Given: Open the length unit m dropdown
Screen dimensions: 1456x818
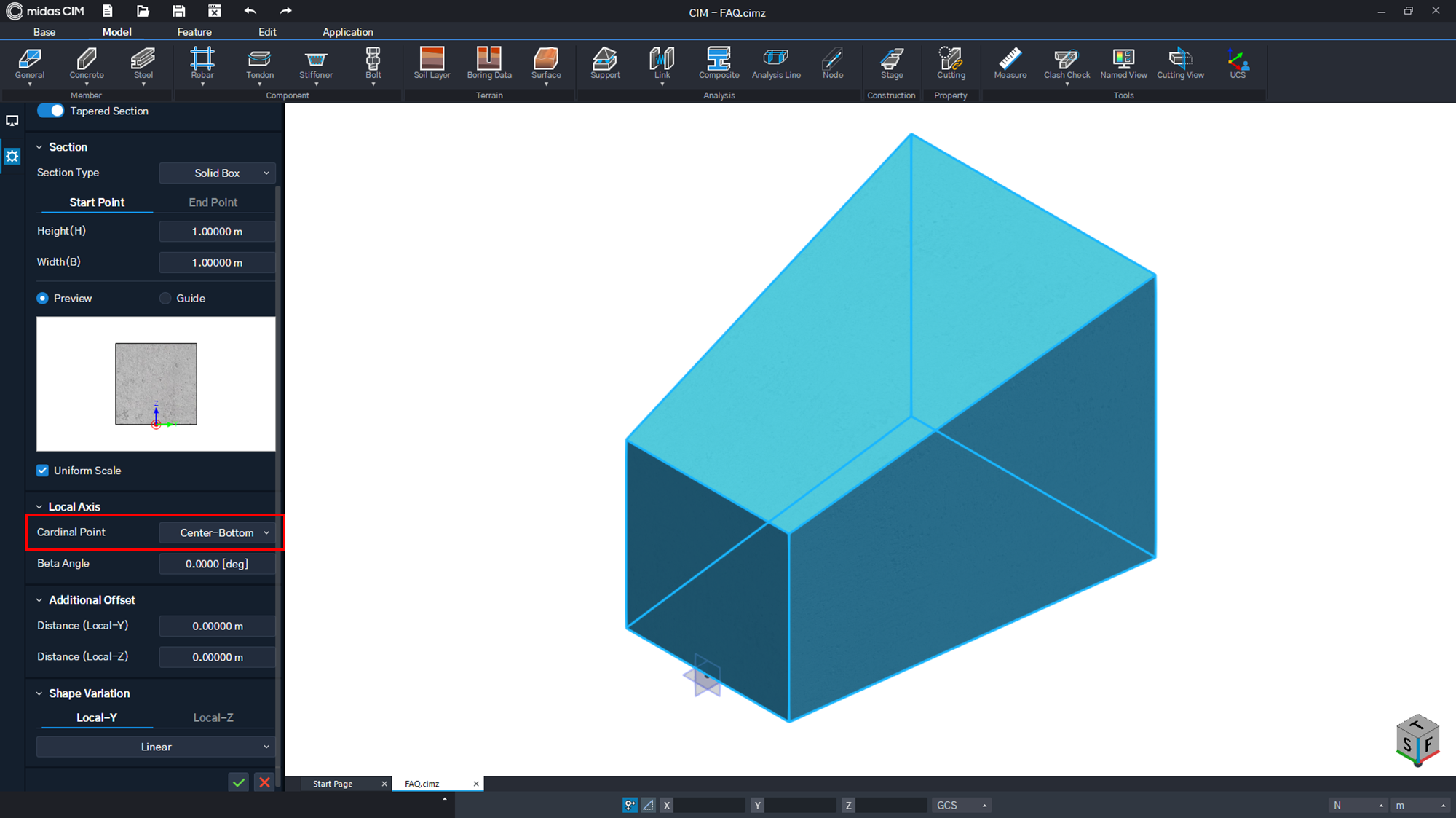Looking at the screenshot, I should coord(1420,805).
